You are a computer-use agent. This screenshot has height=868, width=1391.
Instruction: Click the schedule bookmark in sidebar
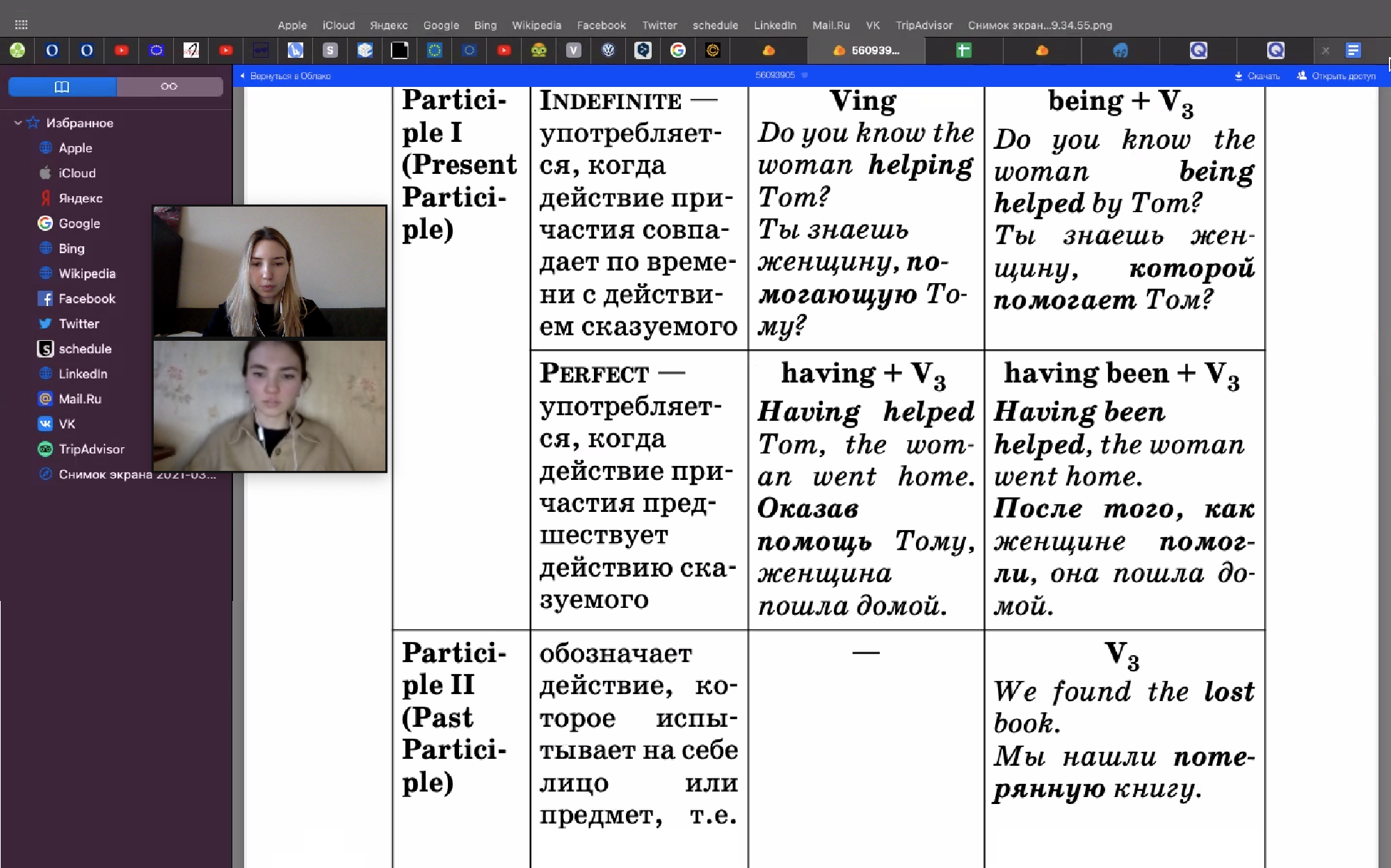[x=85, y=348]
